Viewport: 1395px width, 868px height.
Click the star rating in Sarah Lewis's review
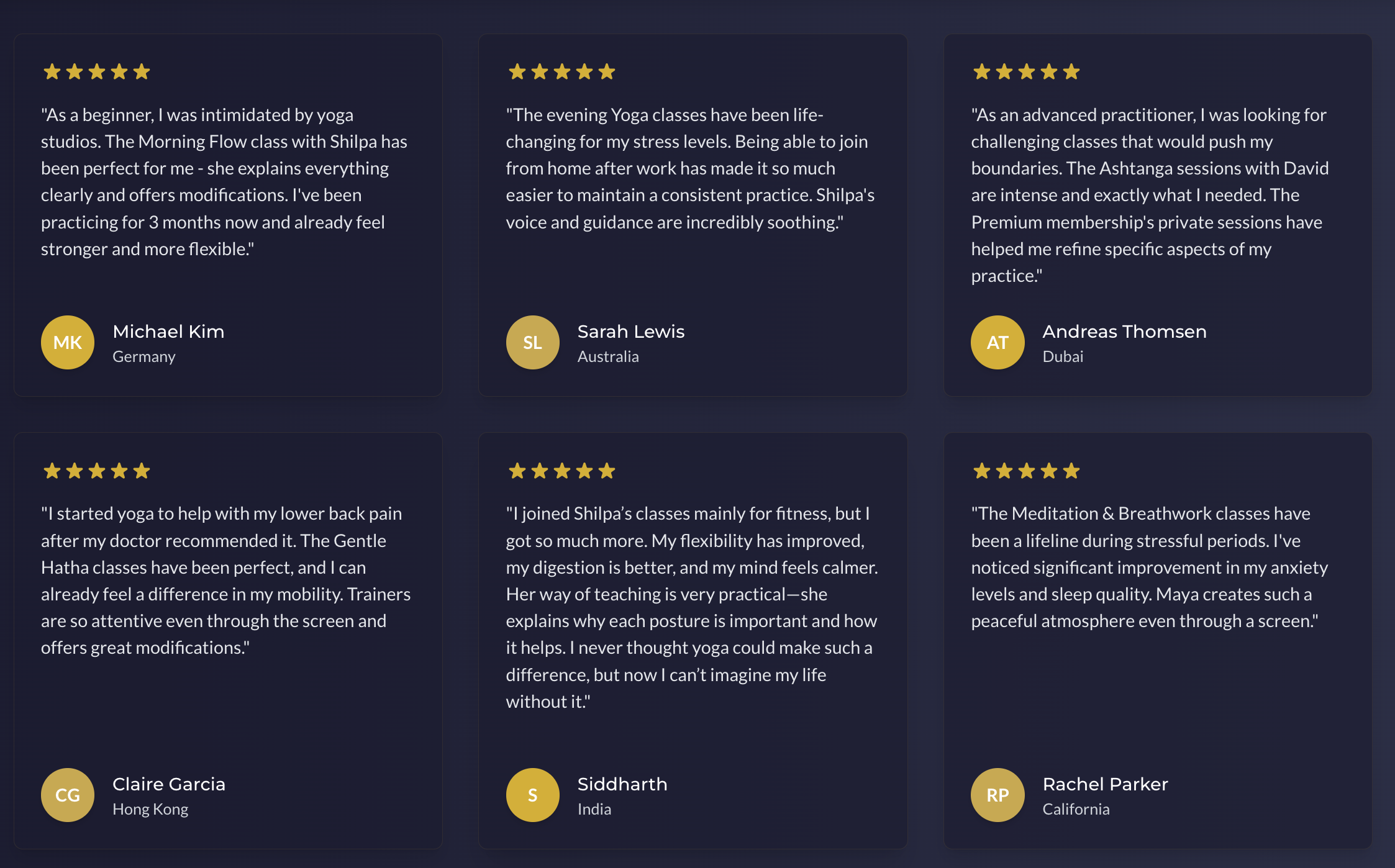click(561, 72)
